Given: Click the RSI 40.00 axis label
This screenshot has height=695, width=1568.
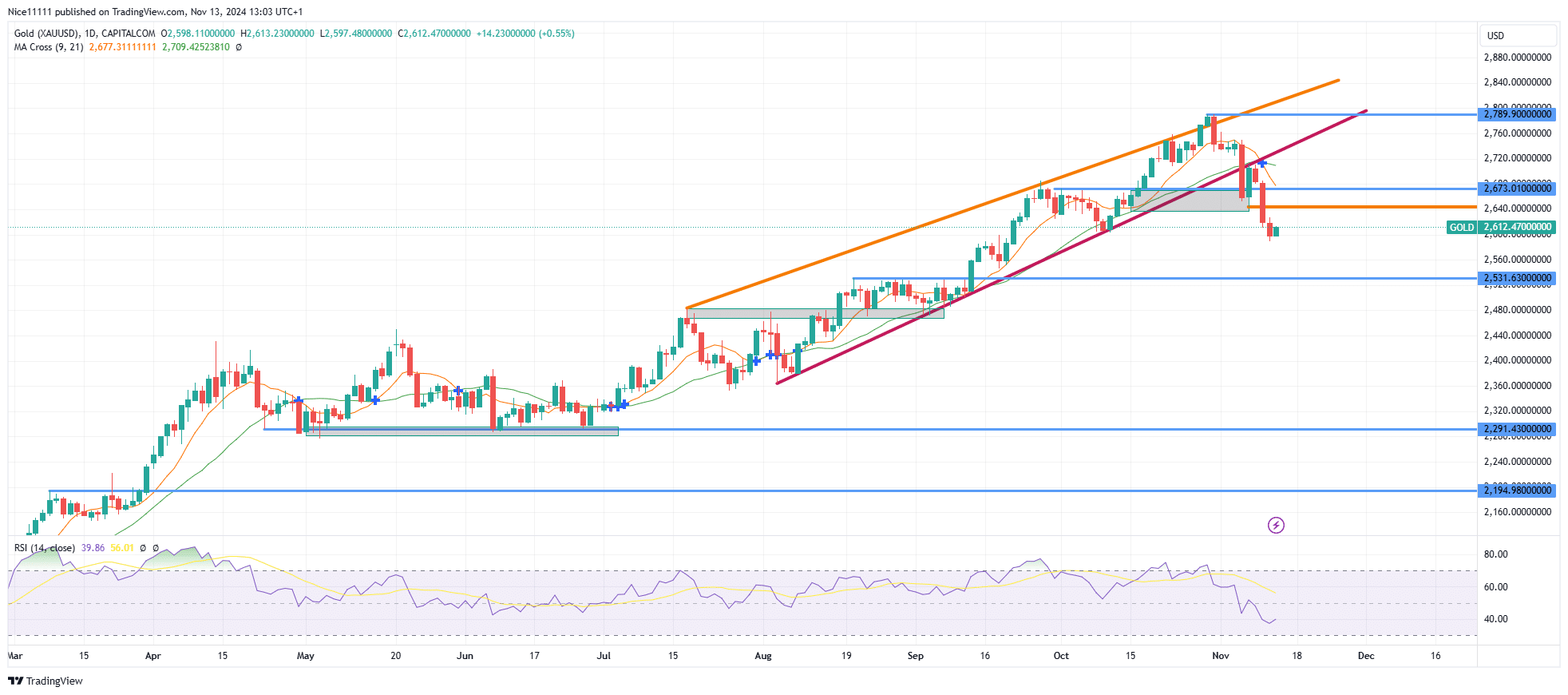Looking at the screenshot, I should [x=1496, y=619].
